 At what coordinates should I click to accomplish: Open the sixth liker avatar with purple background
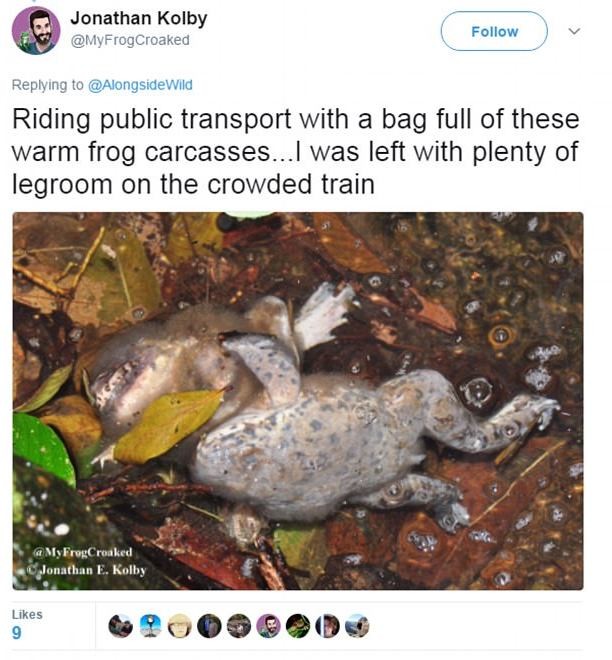point(268,626)
